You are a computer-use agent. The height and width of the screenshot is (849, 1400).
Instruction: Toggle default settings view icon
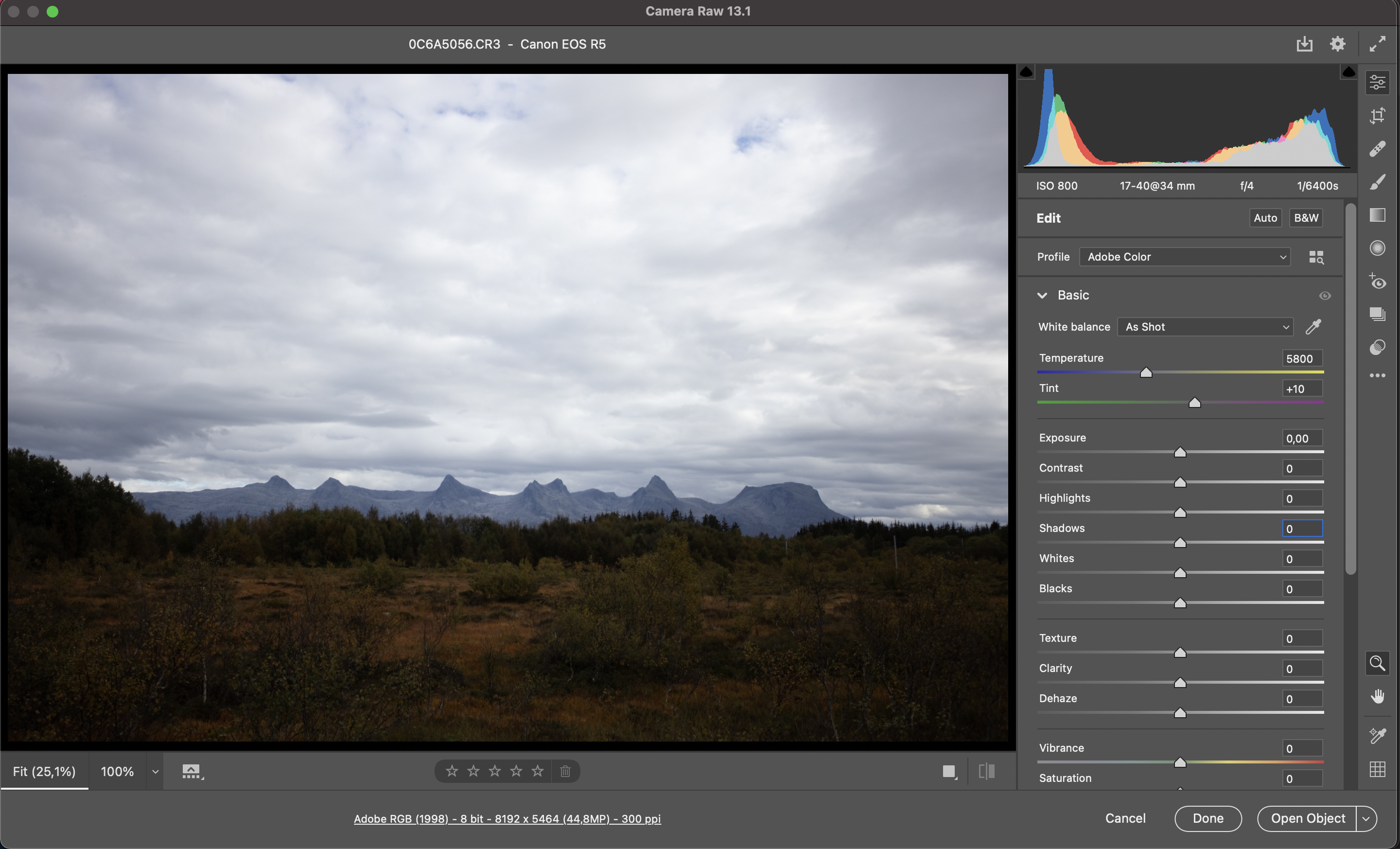click(949, 772)
